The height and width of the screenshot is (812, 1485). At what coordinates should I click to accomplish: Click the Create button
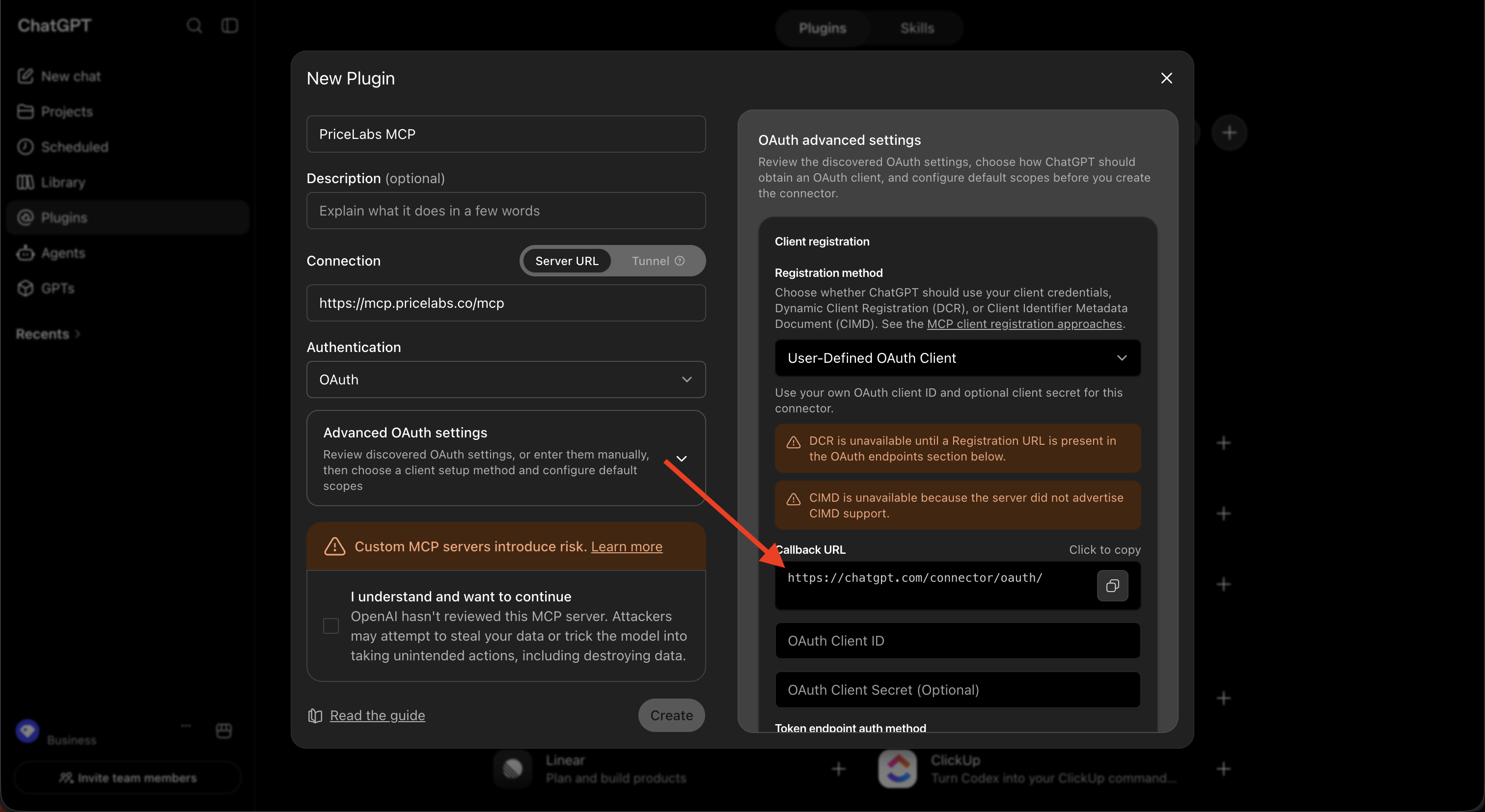(x=671, y=715)
